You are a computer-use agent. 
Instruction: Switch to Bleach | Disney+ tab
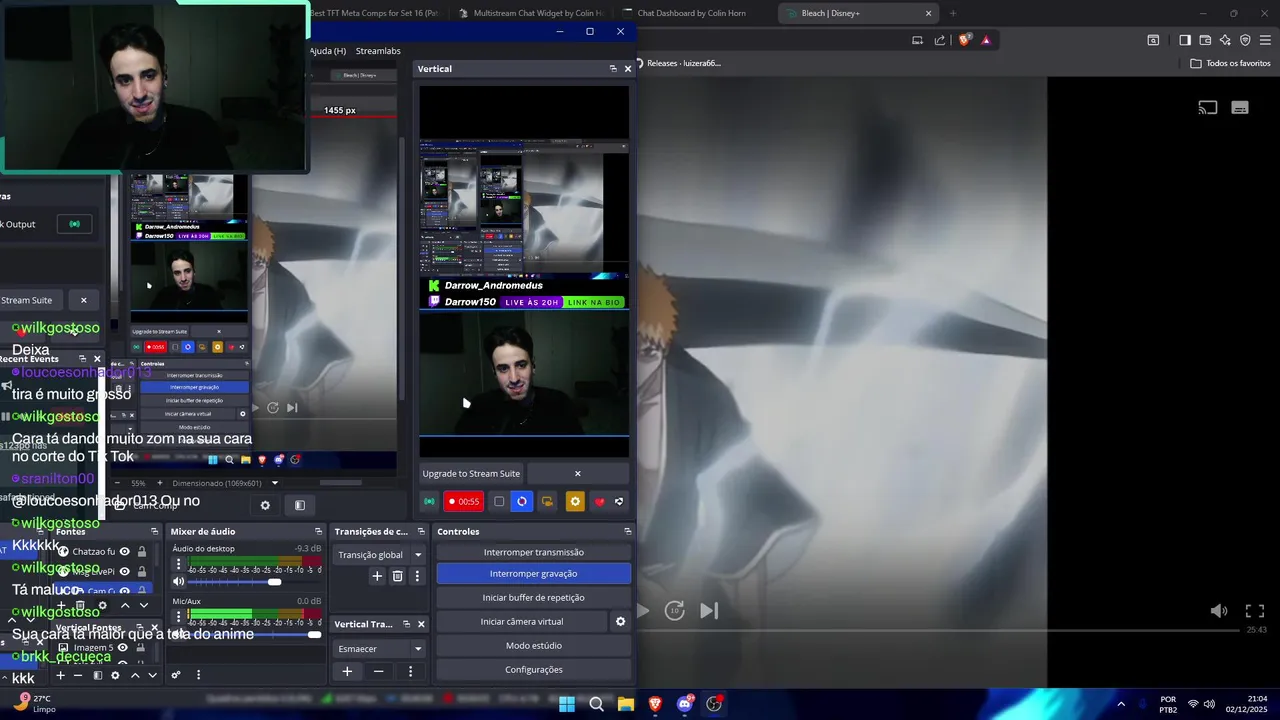tap(859, 13)
